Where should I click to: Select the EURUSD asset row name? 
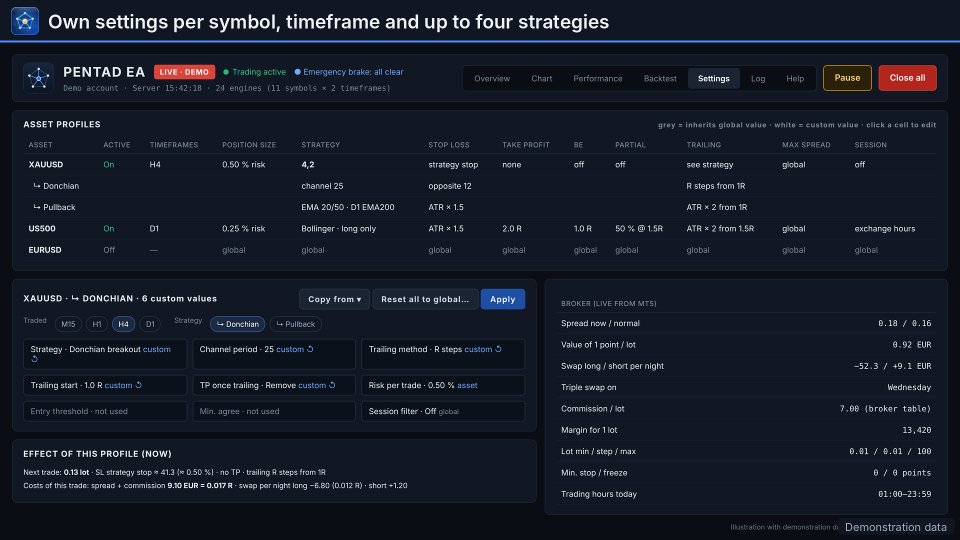45,250
